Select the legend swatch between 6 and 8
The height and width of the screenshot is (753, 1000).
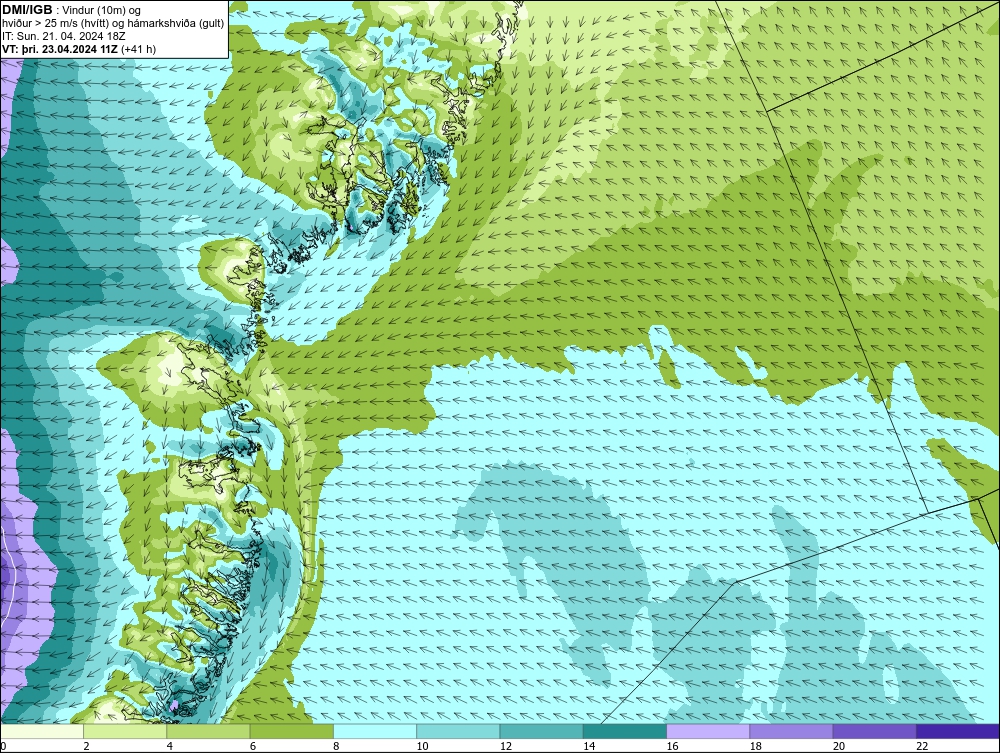(291, 731)
